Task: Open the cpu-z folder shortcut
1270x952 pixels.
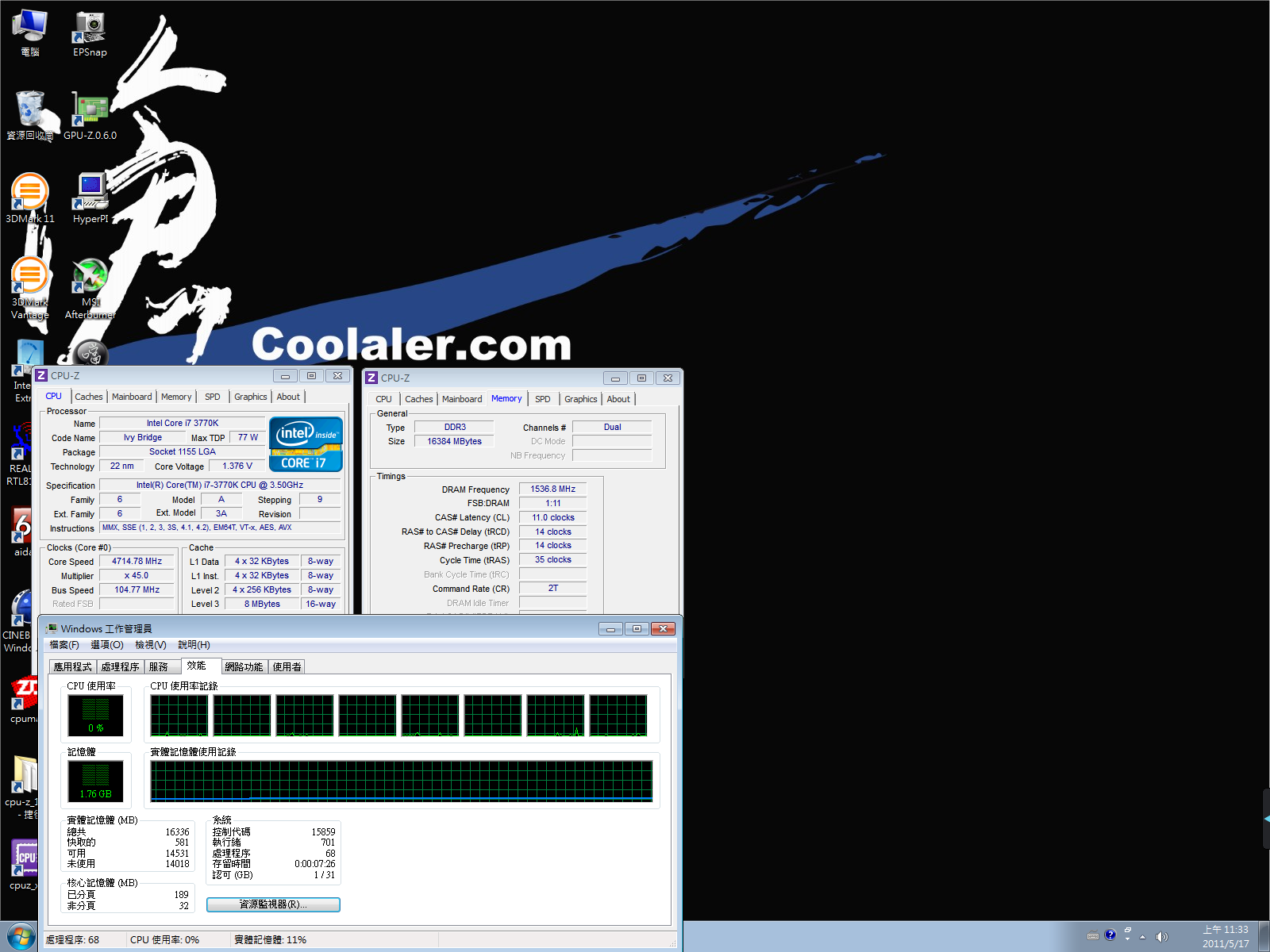Action: tap(24, 788)
